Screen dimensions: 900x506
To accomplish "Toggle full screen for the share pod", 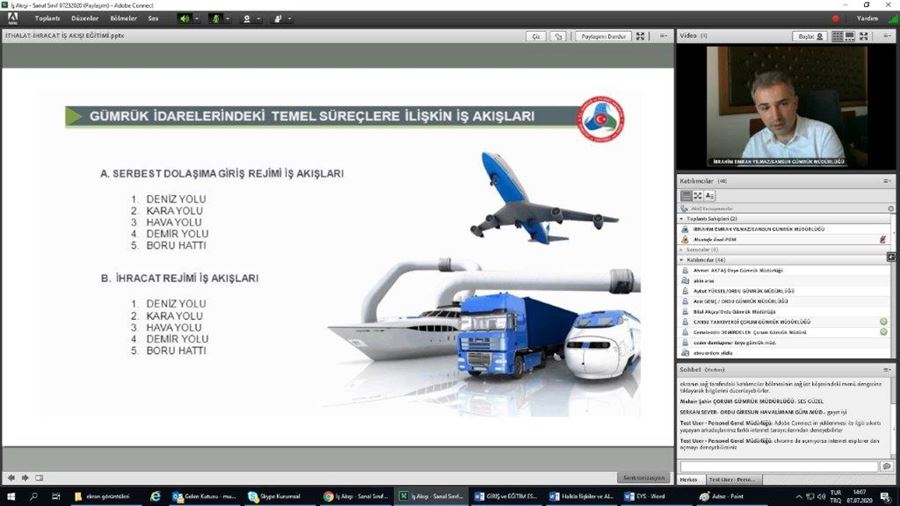I will pyautogui.click(x=641, y=36).
